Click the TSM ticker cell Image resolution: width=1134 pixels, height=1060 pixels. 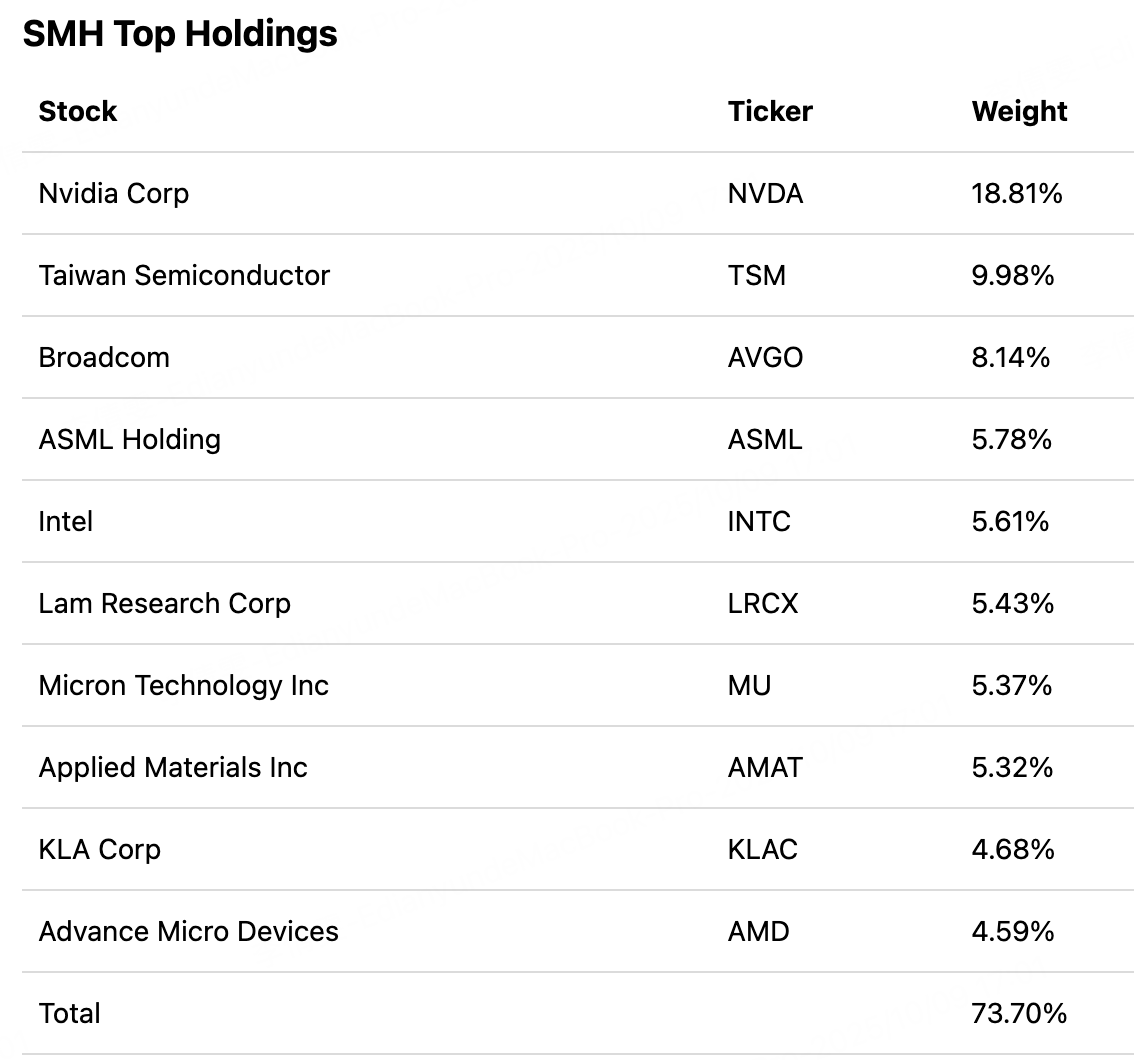[757, 275]
